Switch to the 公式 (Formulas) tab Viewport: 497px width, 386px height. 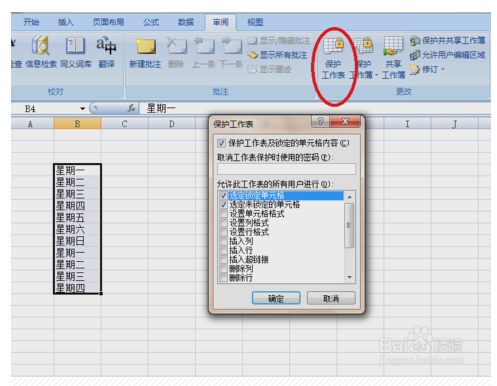tap(151, 22)
